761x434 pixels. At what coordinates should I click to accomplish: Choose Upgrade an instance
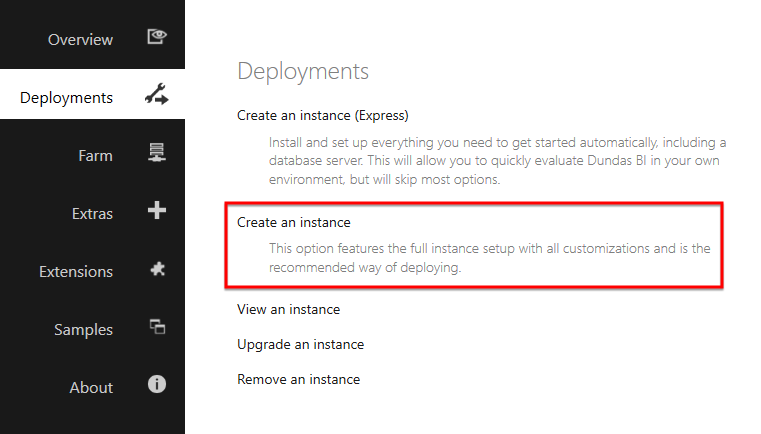300,344
